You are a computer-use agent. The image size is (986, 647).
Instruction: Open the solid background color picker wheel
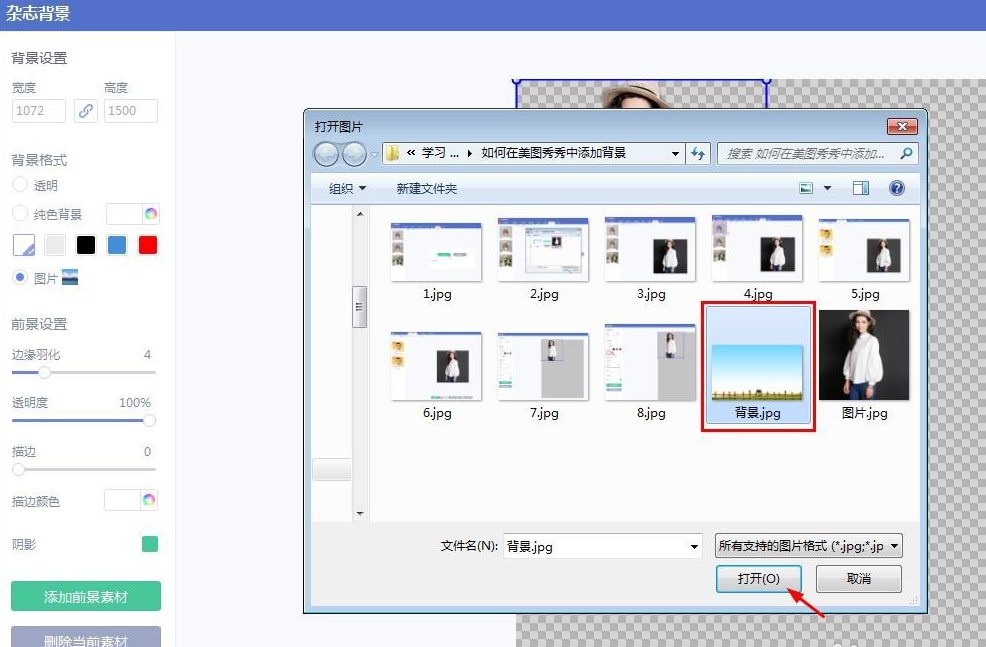(150, 214)
